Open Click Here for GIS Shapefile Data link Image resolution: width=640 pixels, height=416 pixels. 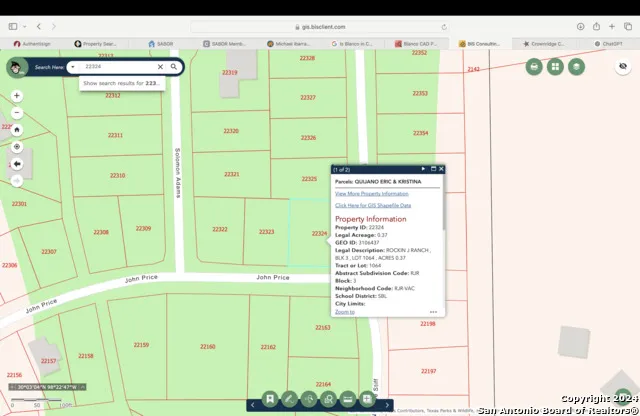point(373,205)
